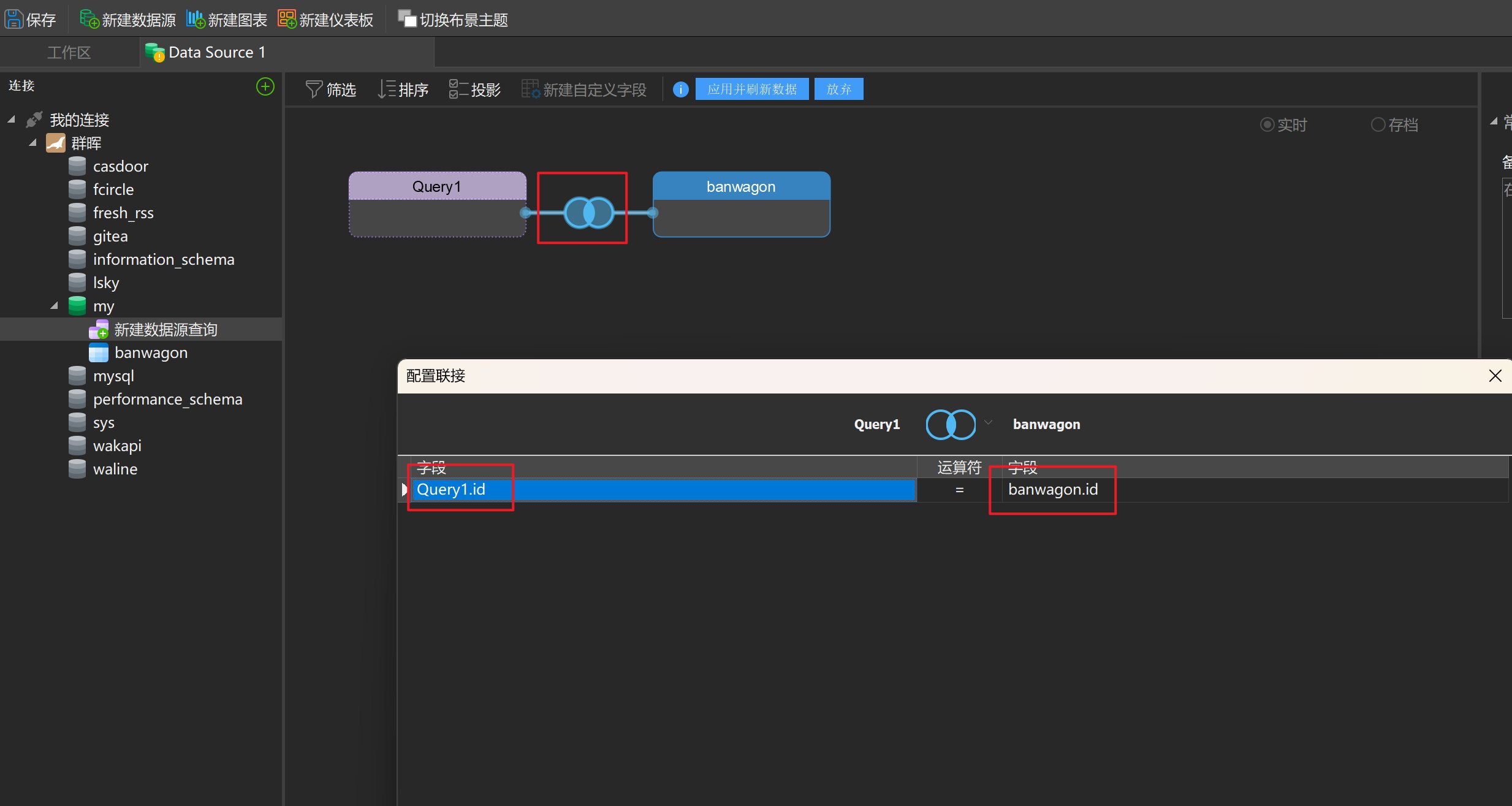Open the Sort (排序) tool
Screen dimensions: 1512x806
pyautogui.click(x=403, y=89)
